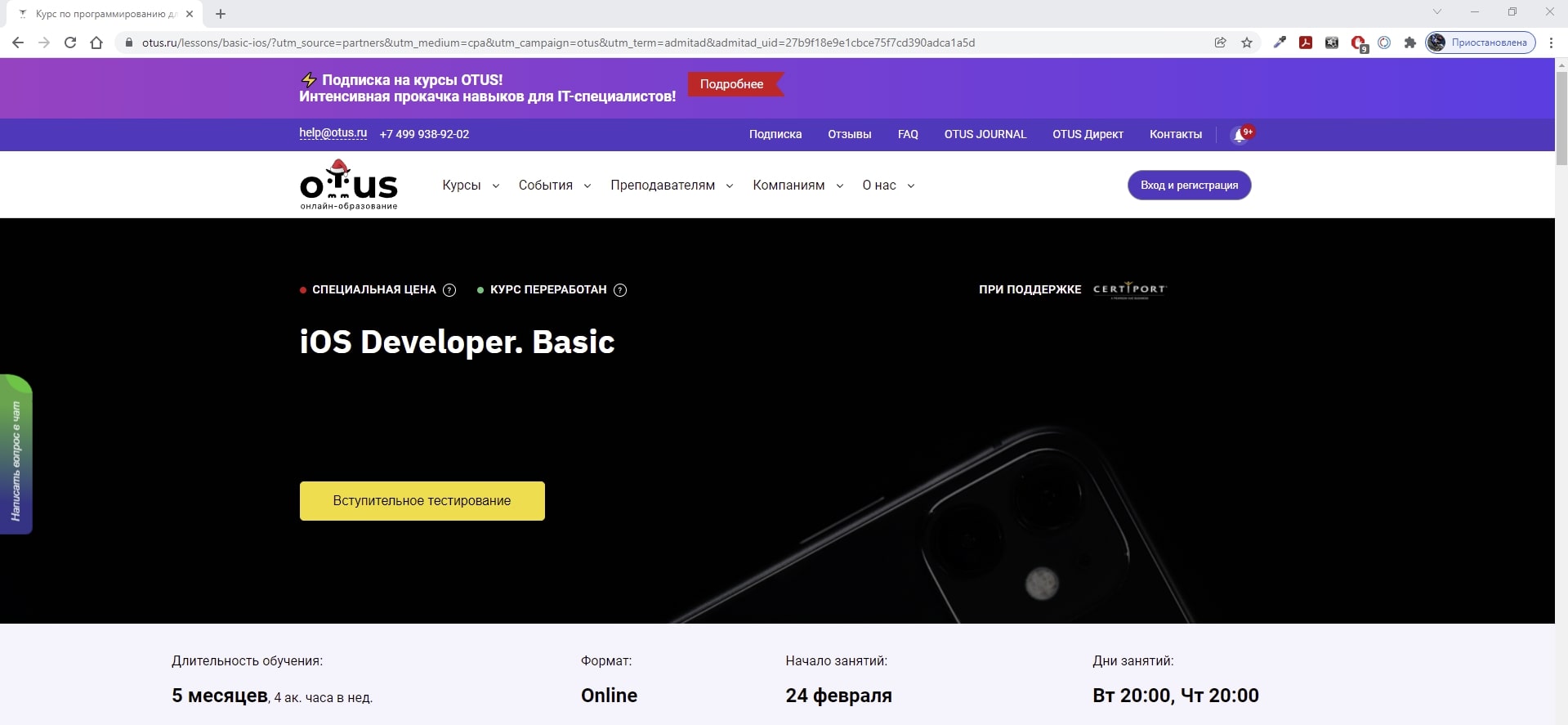Click Вход и регистрация button
Screen dimensions: 1568x725
pyautogui.click(x=1190, y=185)
